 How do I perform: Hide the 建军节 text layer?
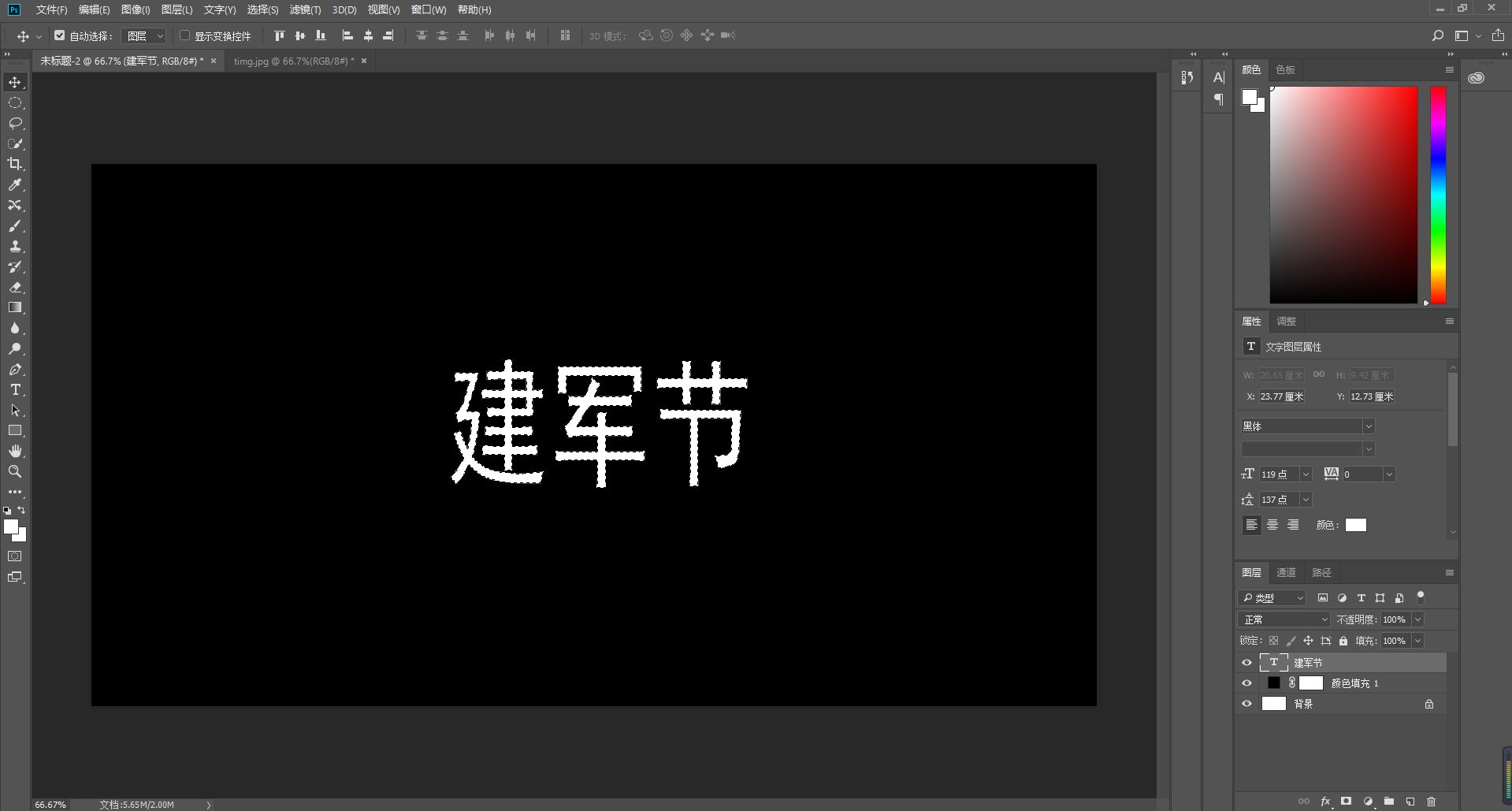(x=1246, y=662)
